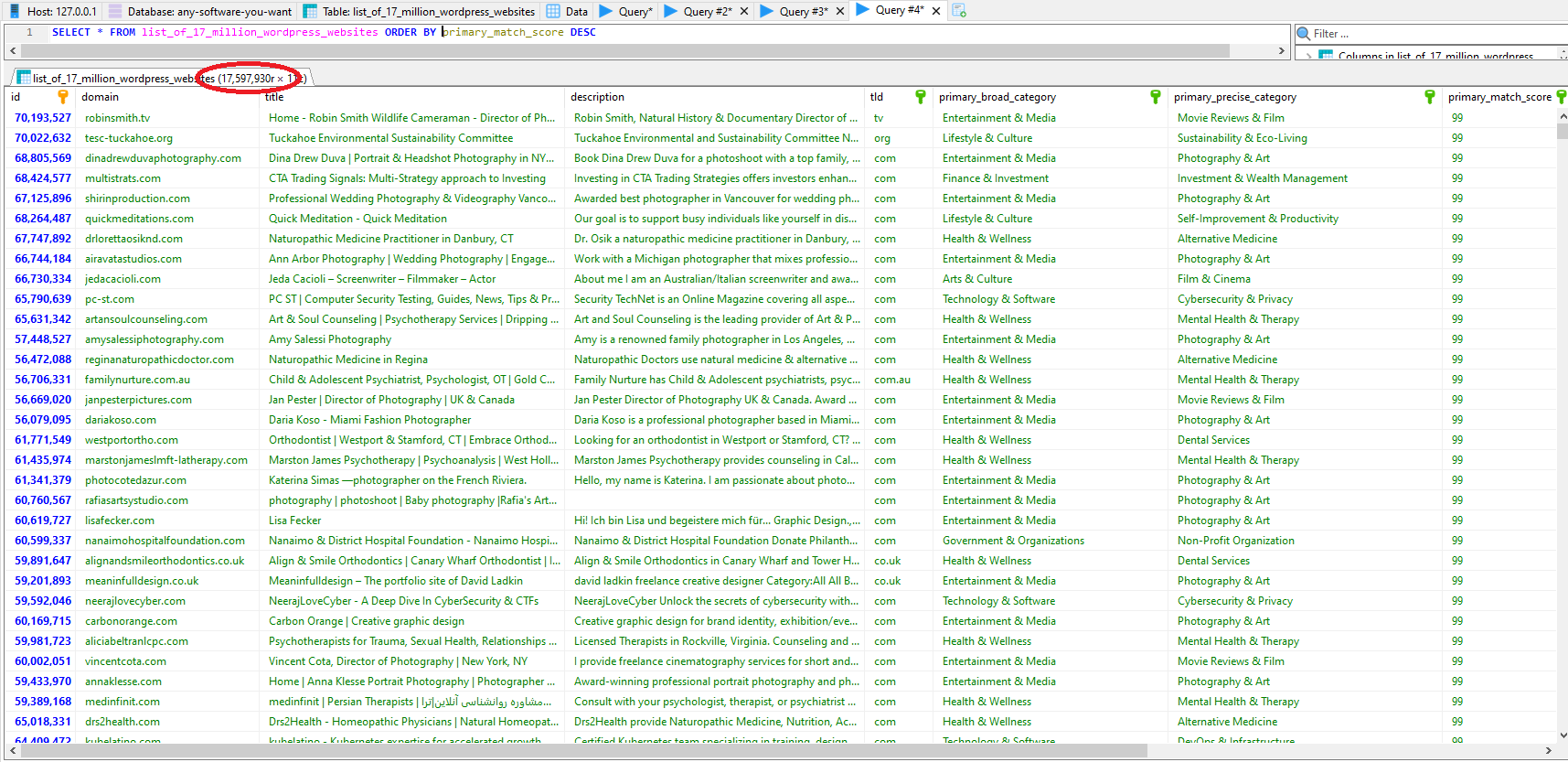The image size is (1568, 762).
Task: Close the Query #3* tab
Action: pos(840,12)
